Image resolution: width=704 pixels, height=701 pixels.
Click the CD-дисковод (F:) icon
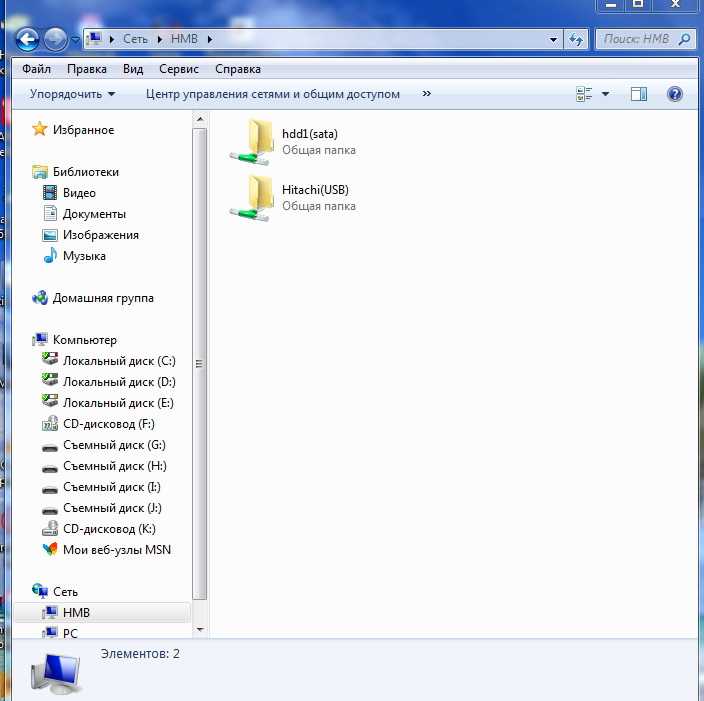(50, 423)
